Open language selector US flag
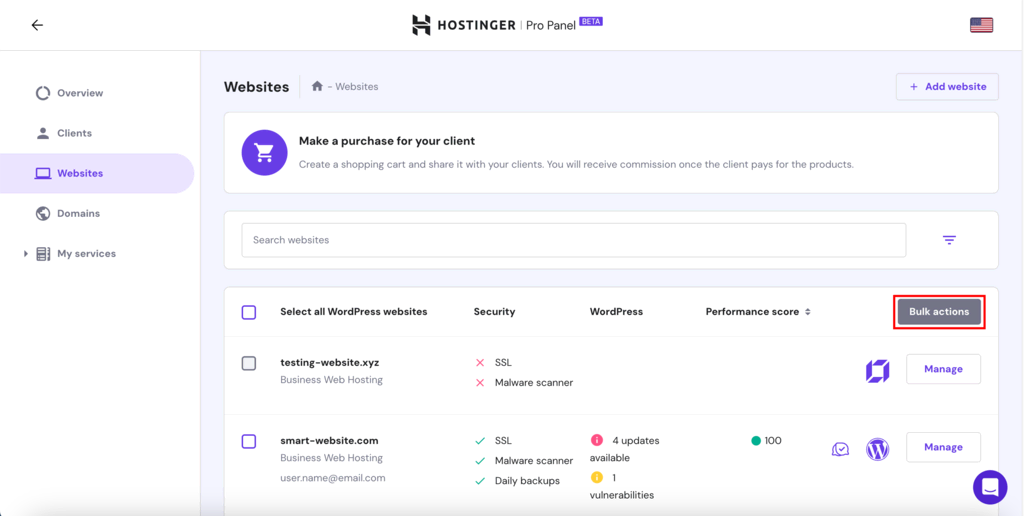Screen dimensions: 1024x516 (981, 25)
